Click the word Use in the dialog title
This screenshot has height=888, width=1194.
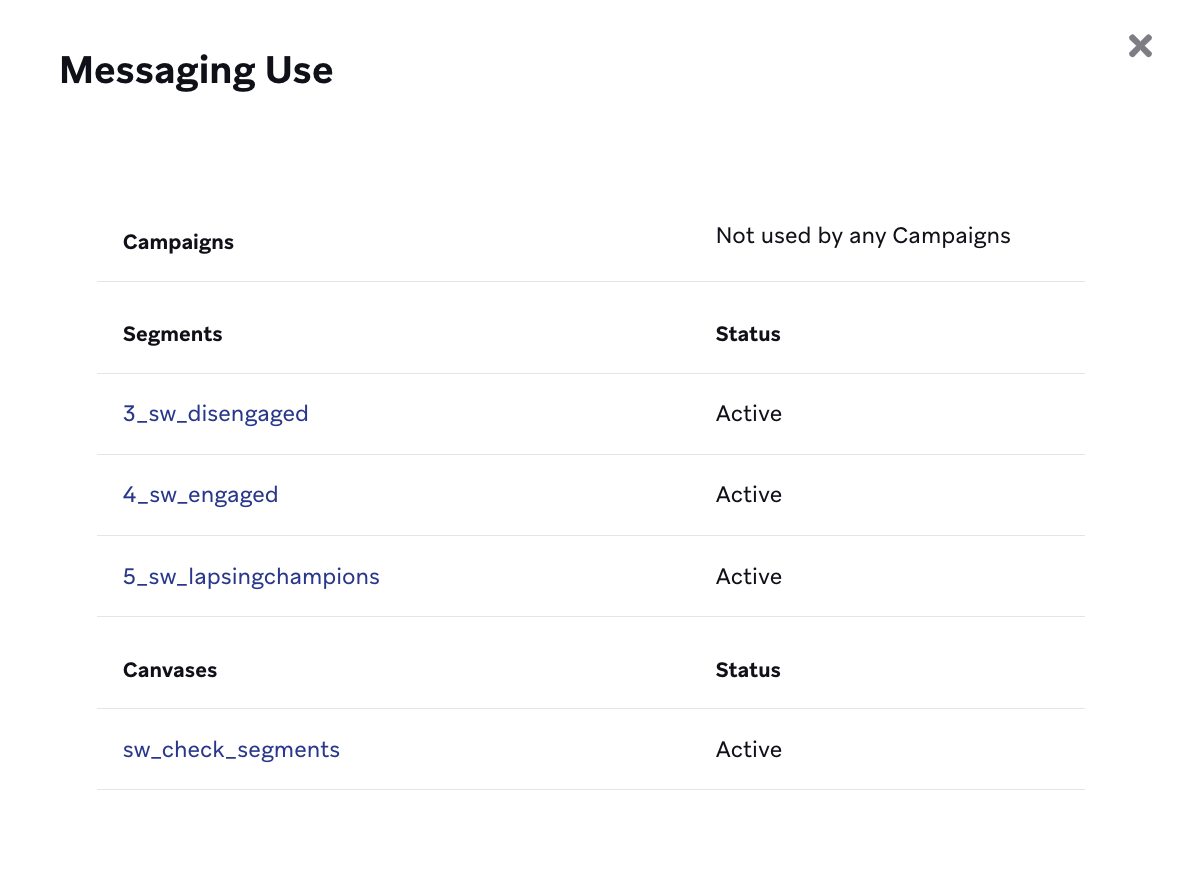295,71
